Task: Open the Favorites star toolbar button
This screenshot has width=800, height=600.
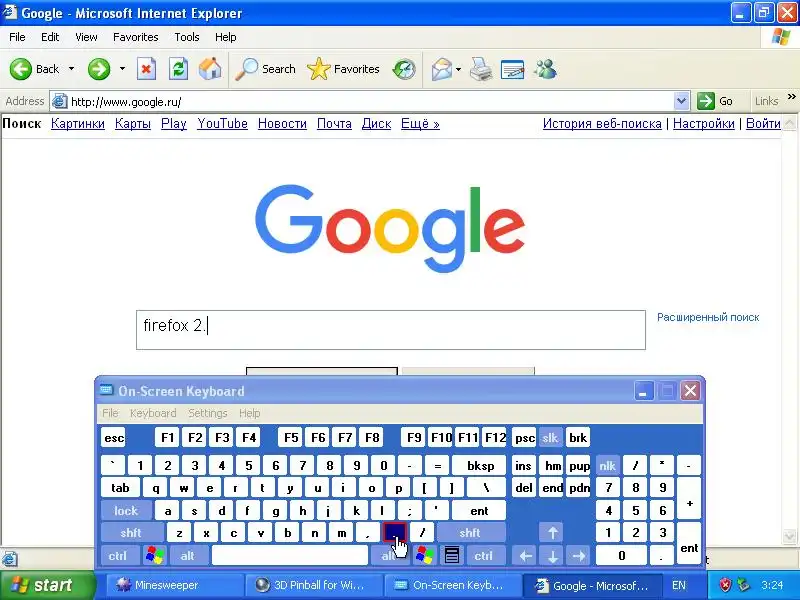Action: [343, 69]
